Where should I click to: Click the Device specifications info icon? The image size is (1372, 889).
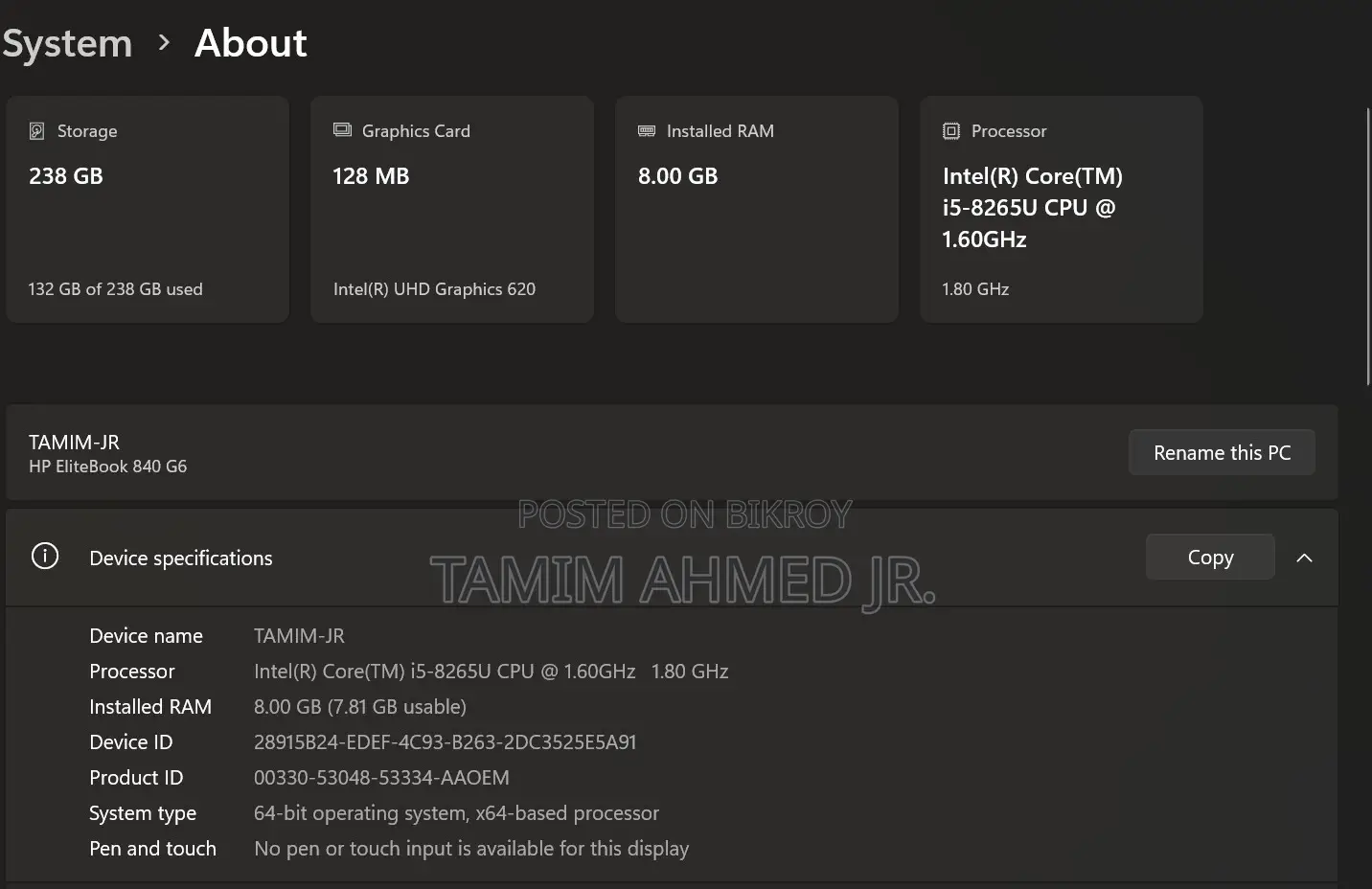click(x=45, y=557)
